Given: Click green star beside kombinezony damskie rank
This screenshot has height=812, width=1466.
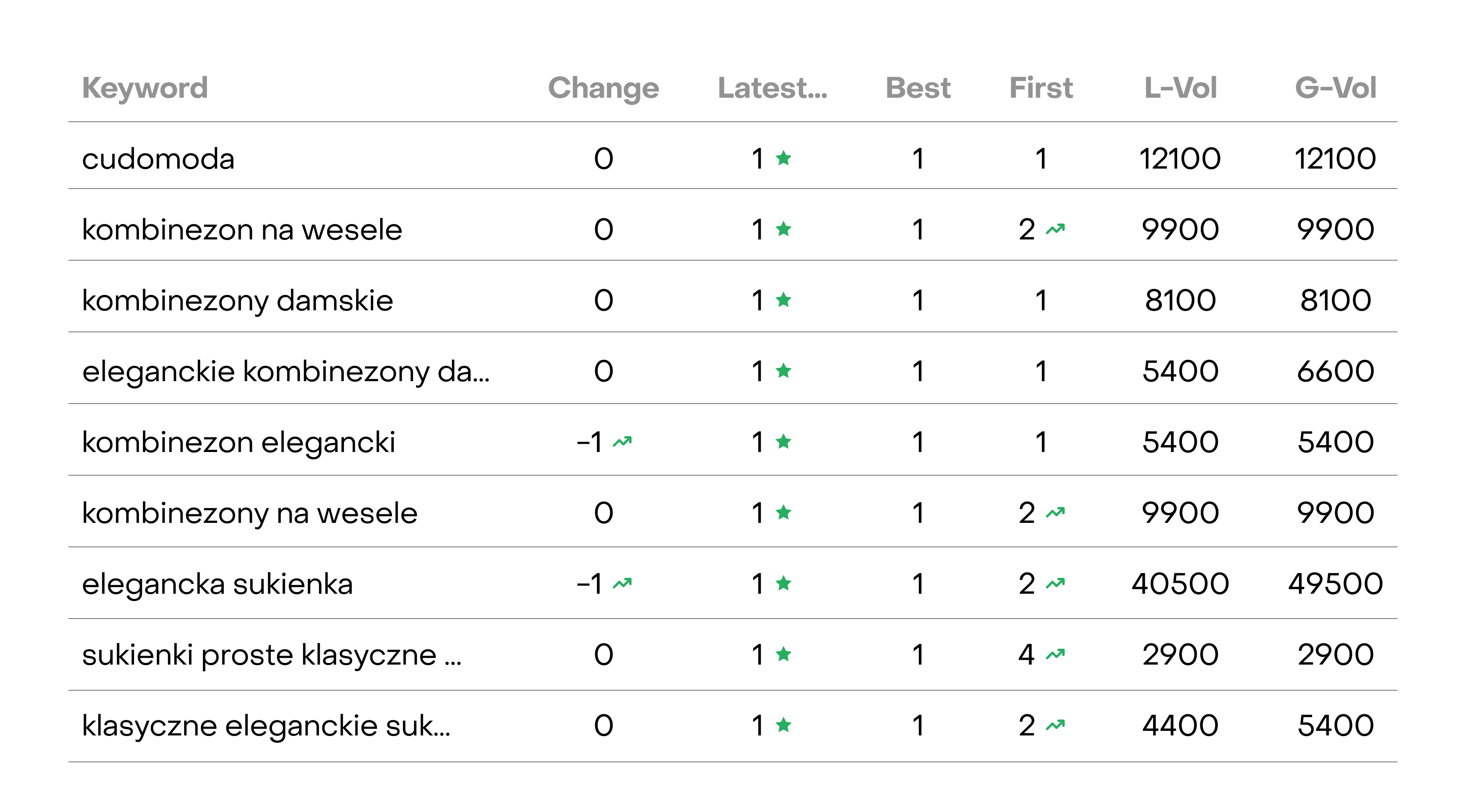Looking at the screenshot, I should tap(784, 300).
